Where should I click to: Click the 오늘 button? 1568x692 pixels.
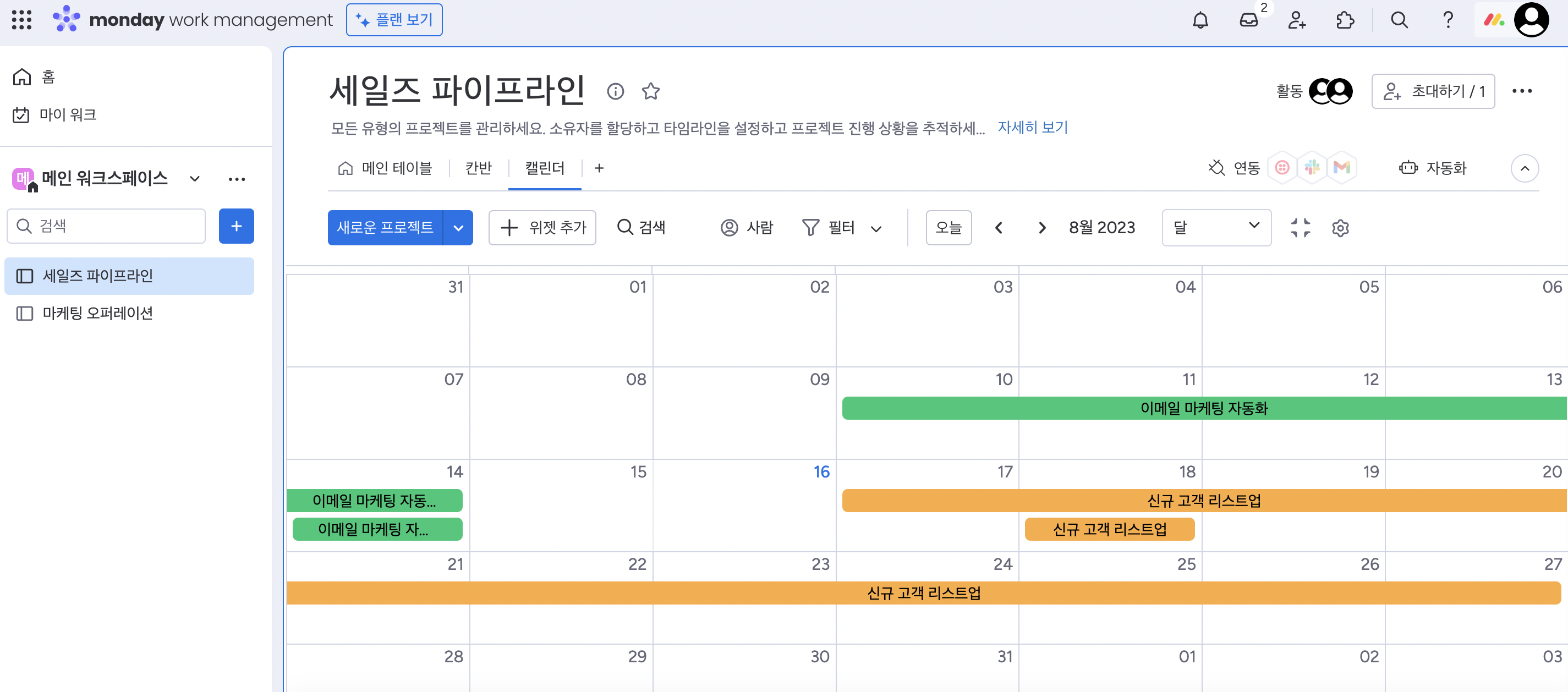948,228
